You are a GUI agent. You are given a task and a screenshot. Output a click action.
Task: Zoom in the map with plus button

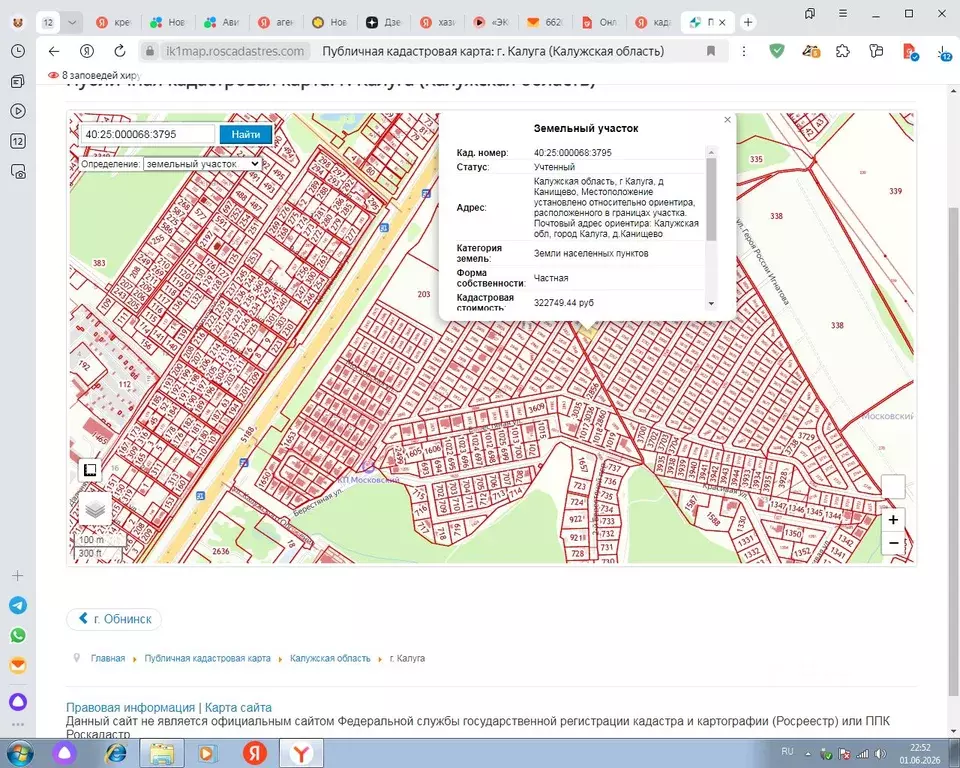click(x=893, y=520)
